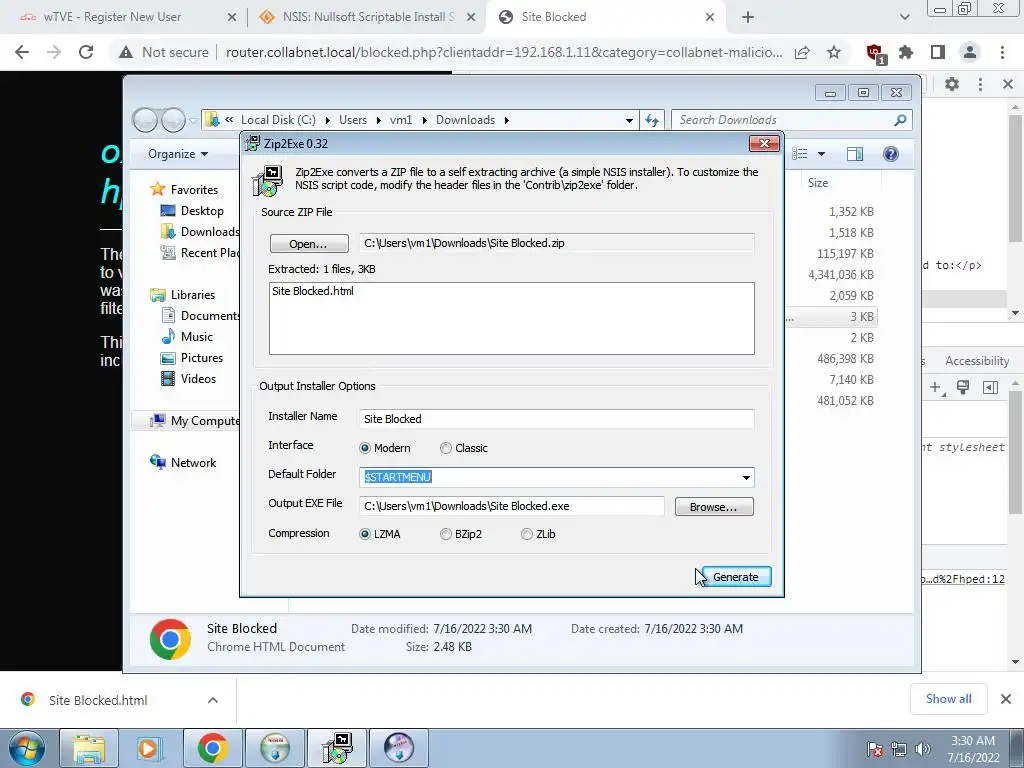The height and width of the screenshot is (768, 1024).
Task: Select the Classic interface radio button
Action: (x=446, y=448)
